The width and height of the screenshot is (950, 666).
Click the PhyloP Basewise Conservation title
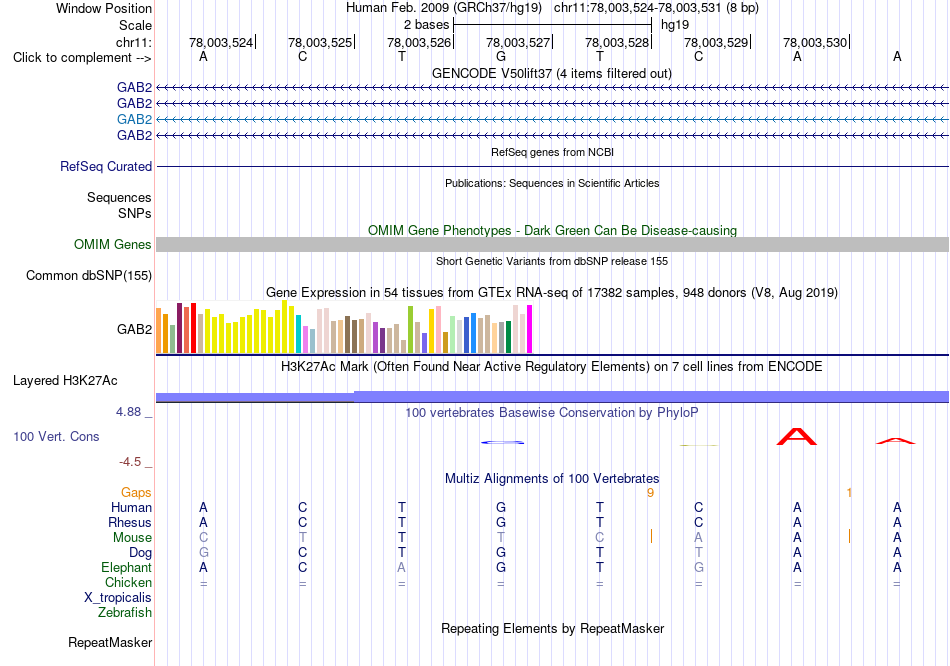point(551,413)
